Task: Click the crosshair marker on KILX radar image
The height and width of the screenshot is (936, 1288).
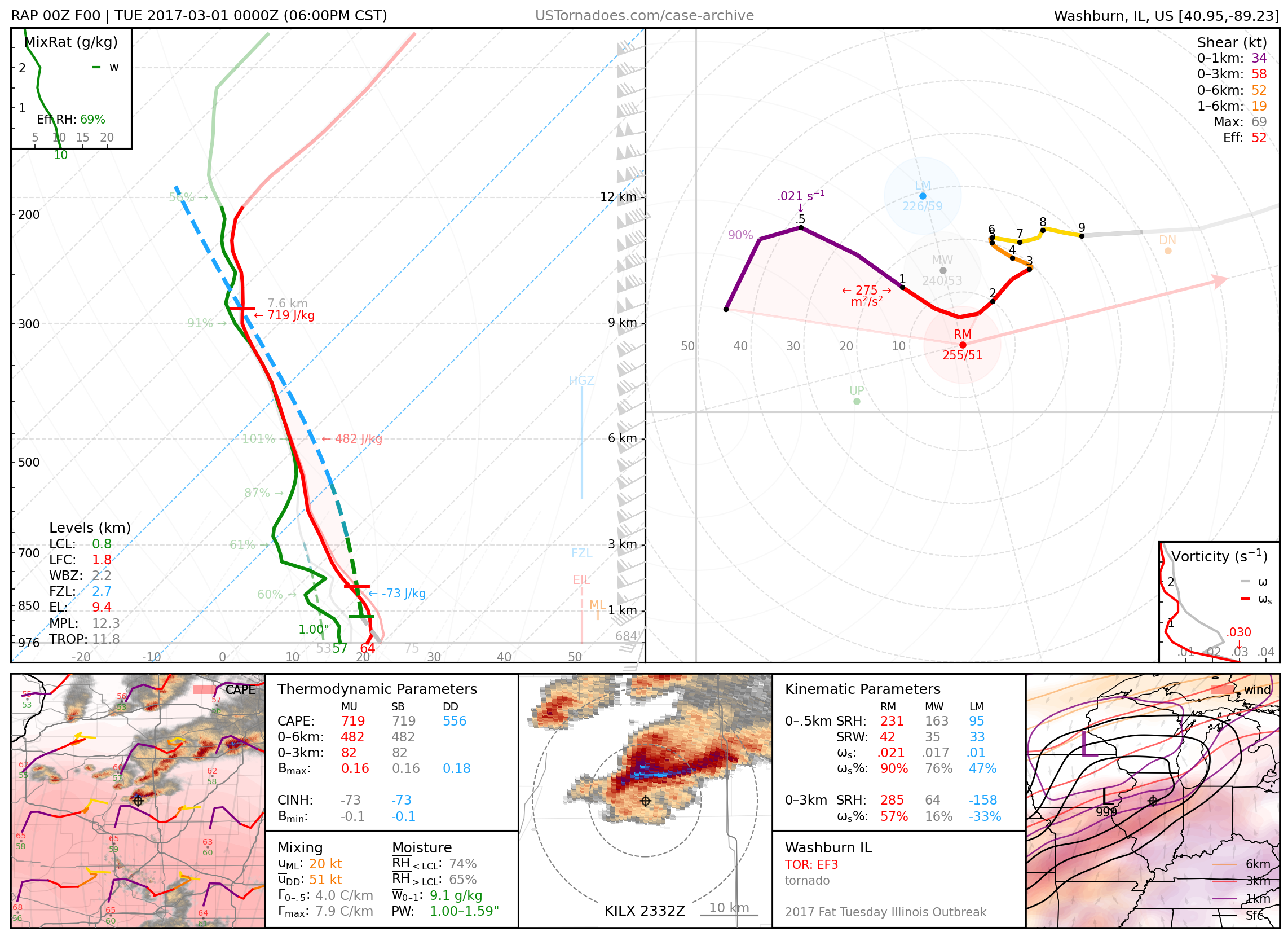Action: point(646,801)
